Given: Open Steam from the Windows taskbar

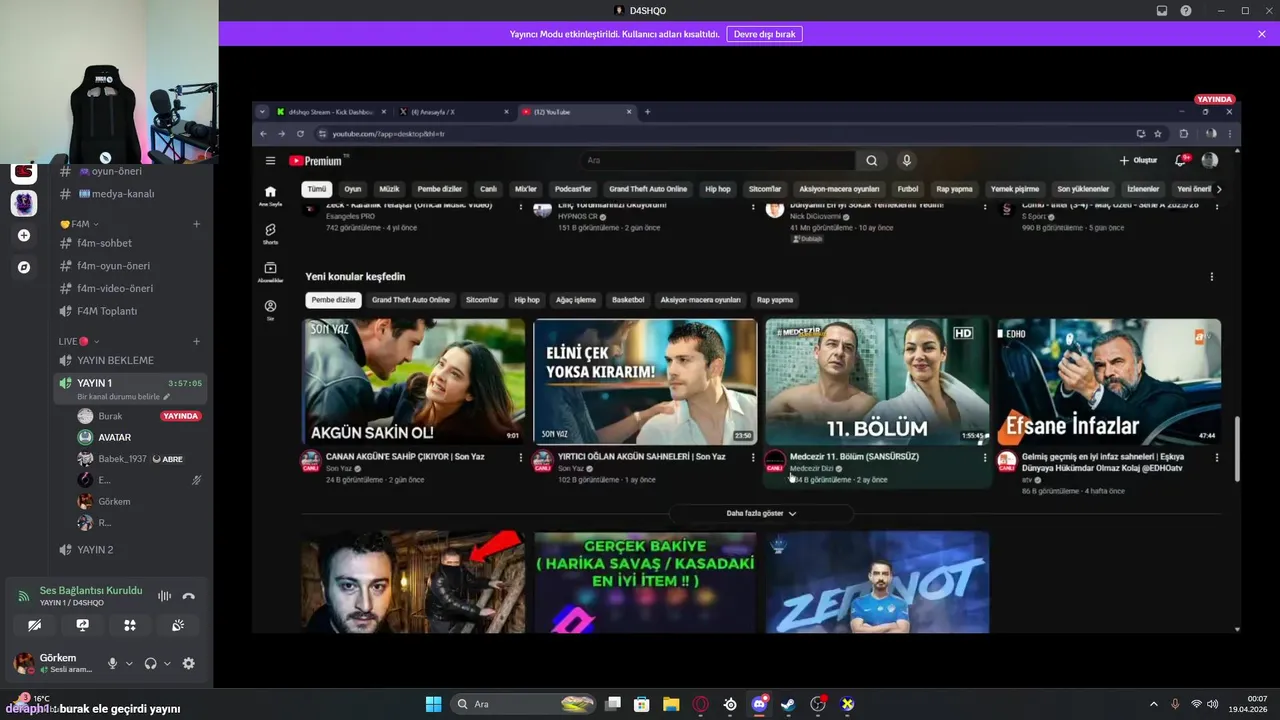Looking at the screenshot, I should (x=789, y=704).
